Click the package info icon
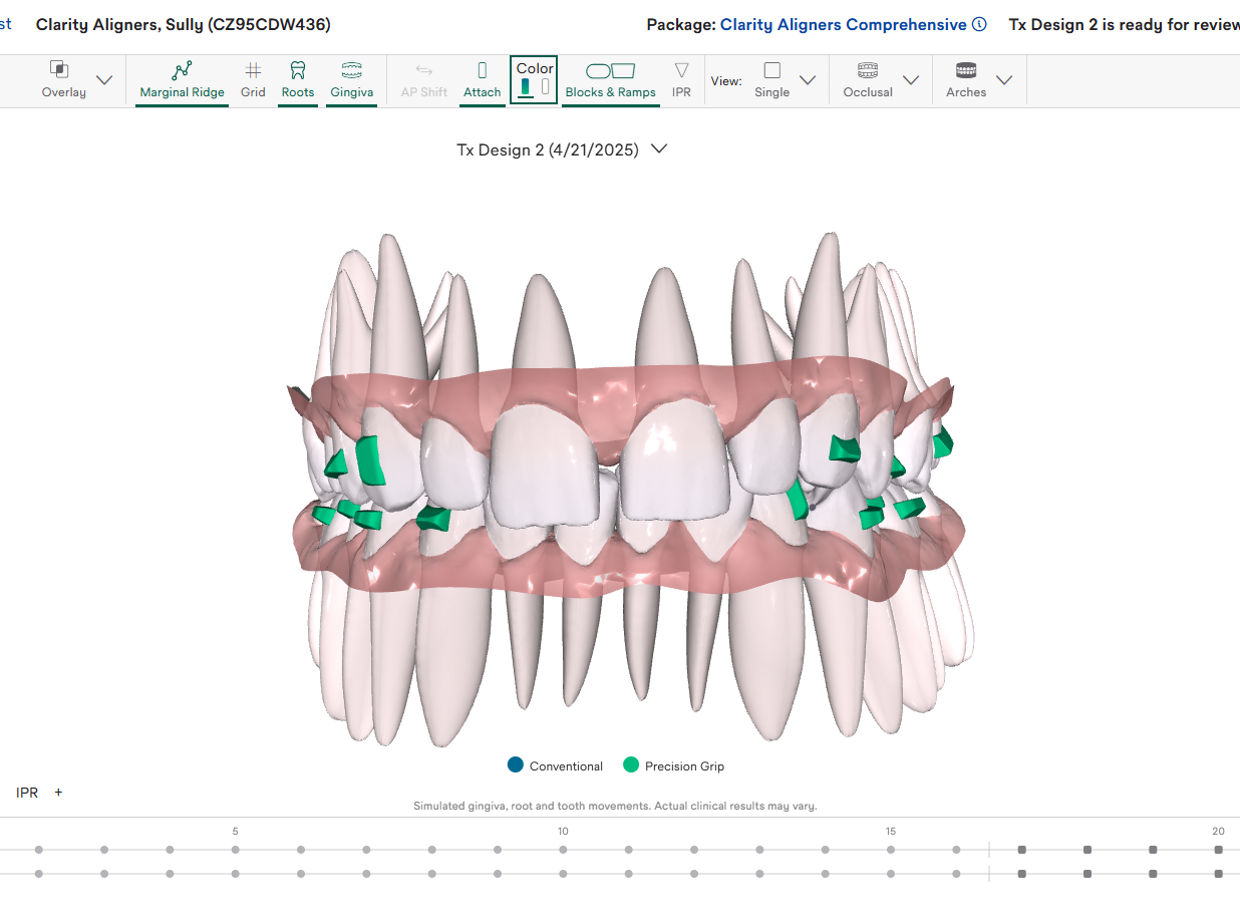The height and width of the screenshot is (900, 1240). (x=979, y=24)
